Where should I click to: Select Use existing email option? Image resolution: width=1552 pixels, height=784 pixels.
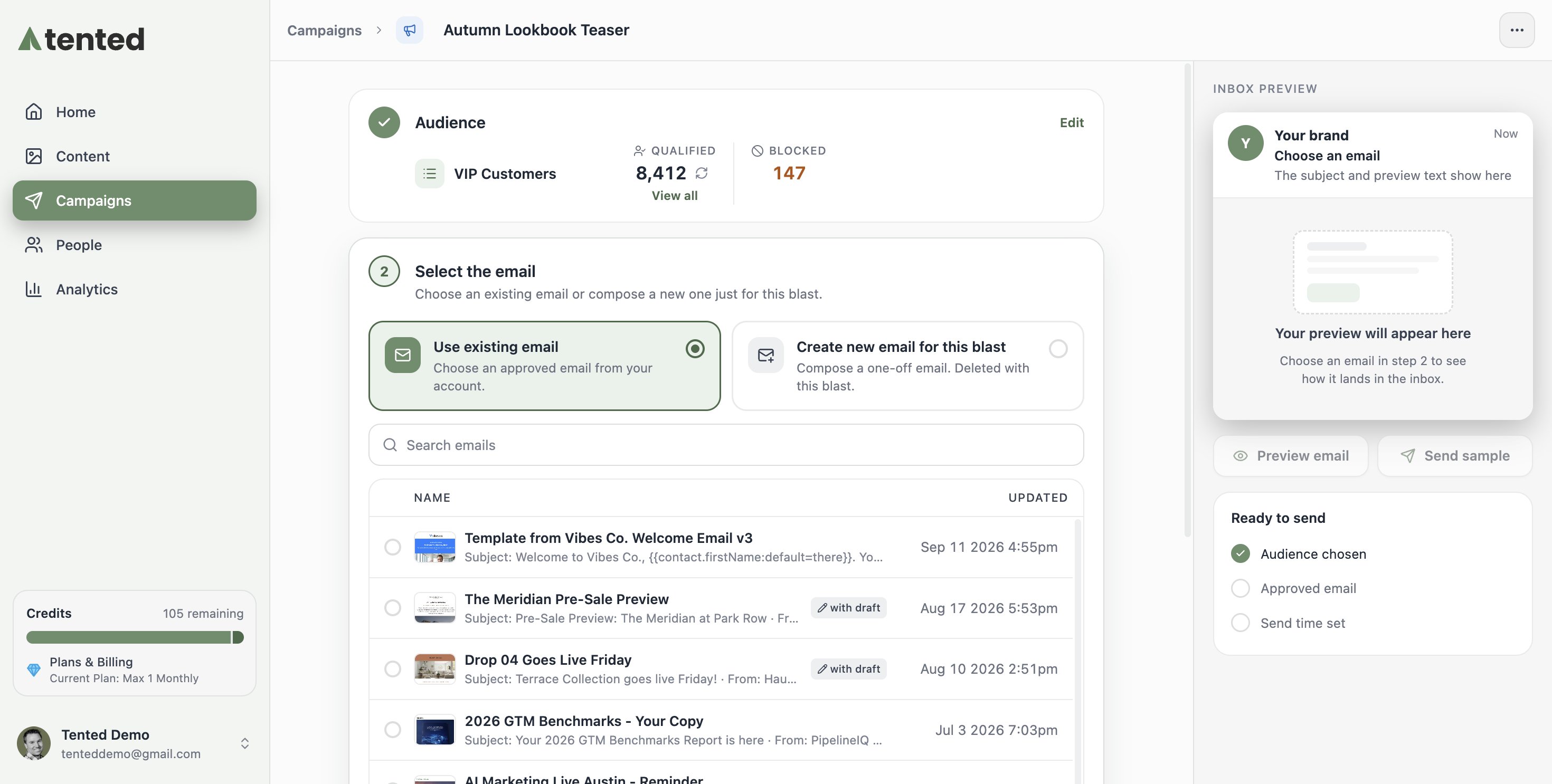pyautogui.click(x=544, y=366)
